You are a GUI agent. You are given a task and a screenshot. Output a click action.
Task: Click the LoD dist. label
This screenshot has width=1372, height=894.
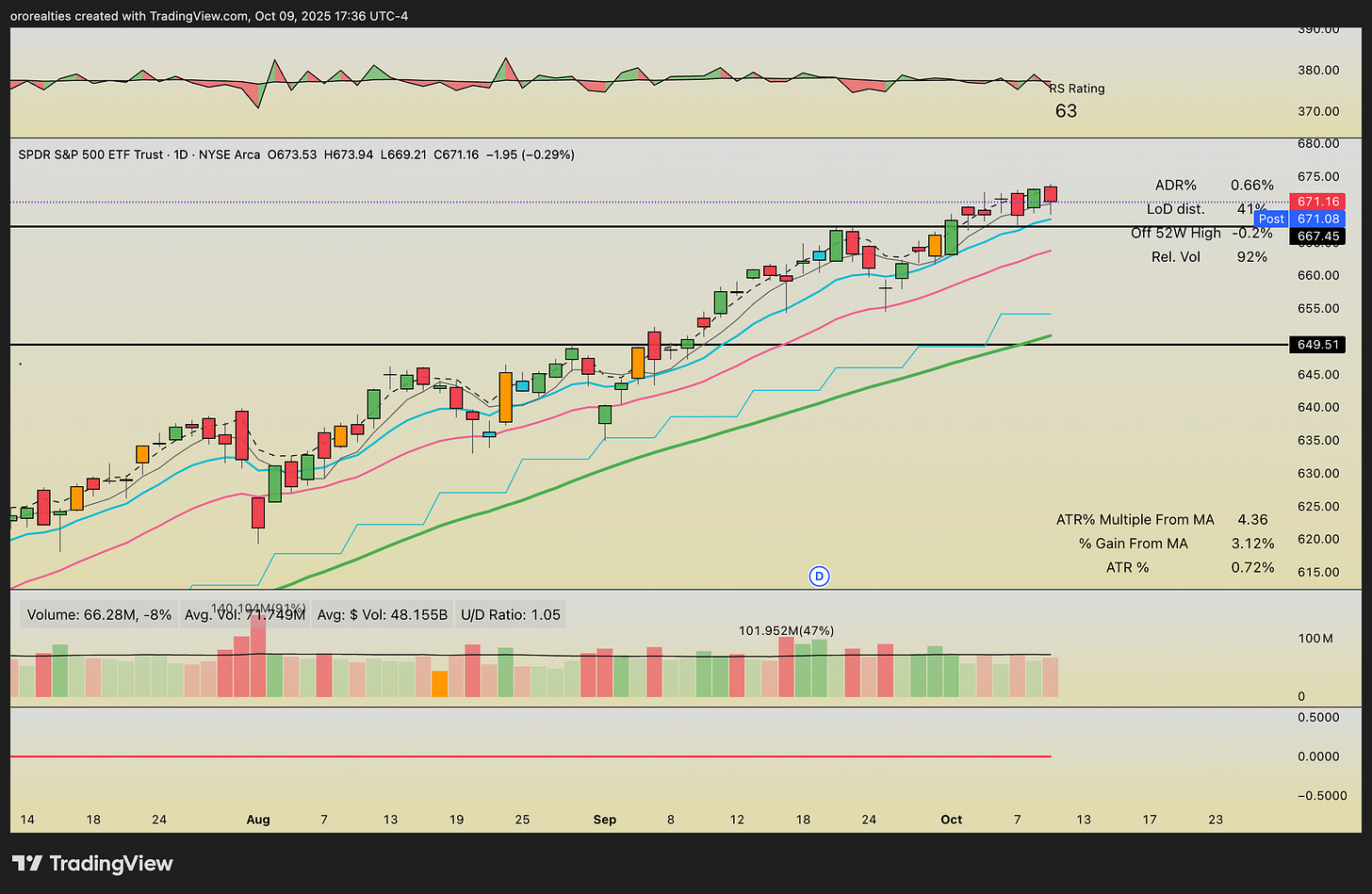pos(1175,209)
